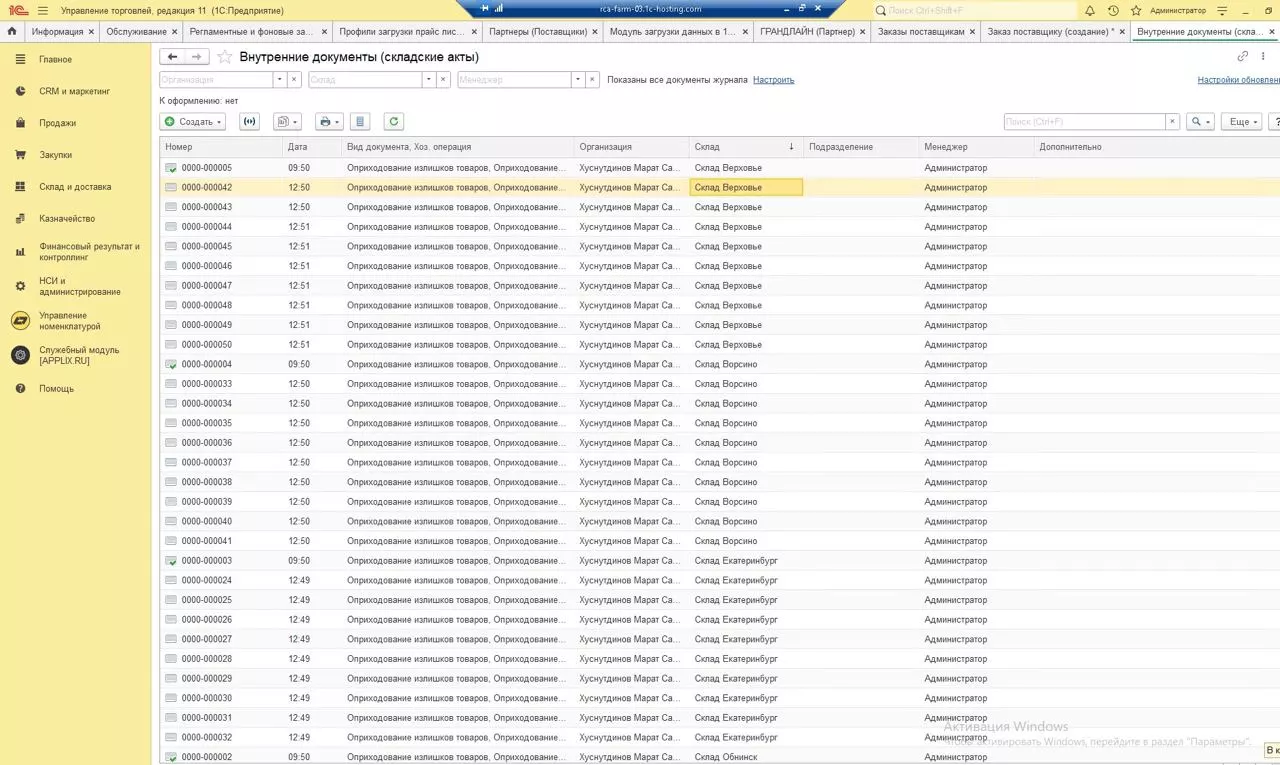Click the refresh list icon in toolbar
1280x765 pixels.
click(394, 122)
